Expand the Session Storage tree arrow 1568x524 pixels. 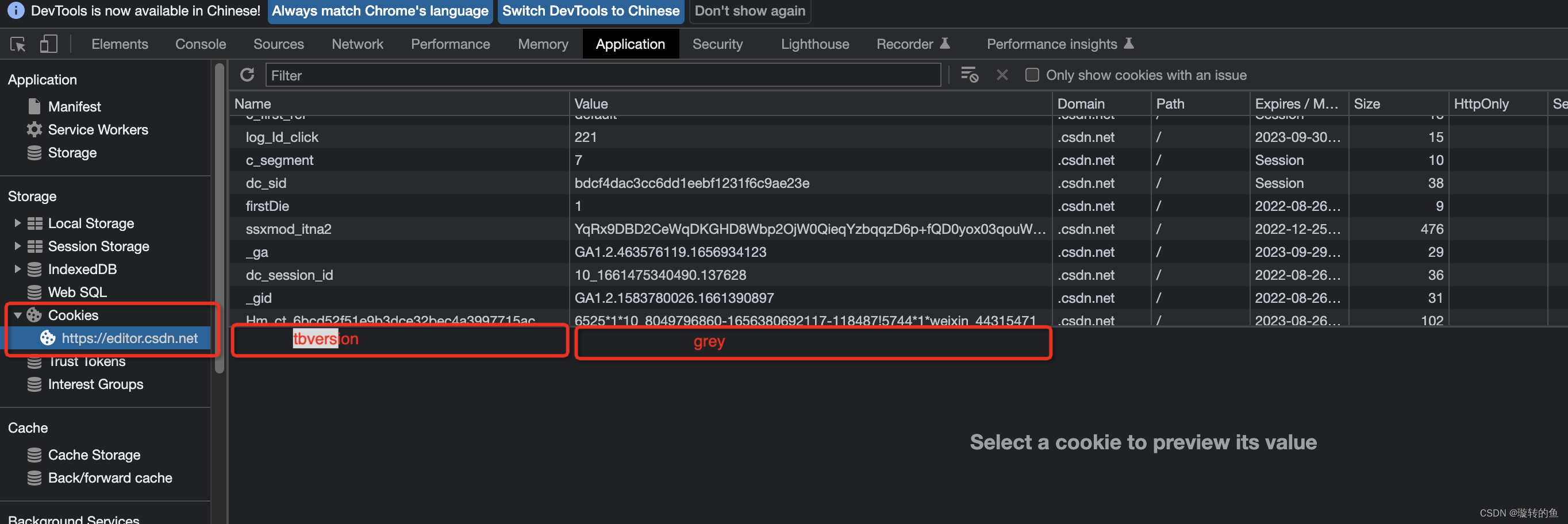pos(17,246)
